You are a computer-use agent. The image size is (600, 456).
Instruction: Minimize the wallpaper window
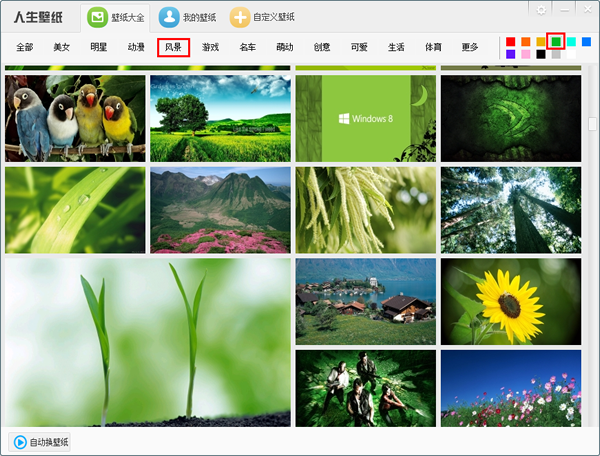(x=565, y=9)
